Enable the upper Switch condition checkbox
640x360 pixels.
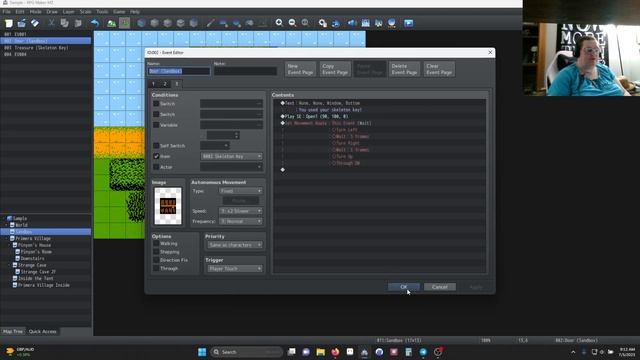click(156, 104)
